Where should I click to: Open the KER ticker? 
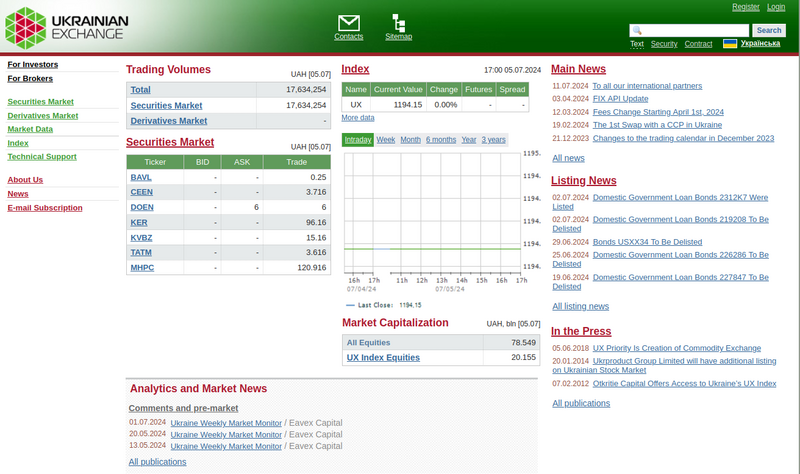coord(139,223)
